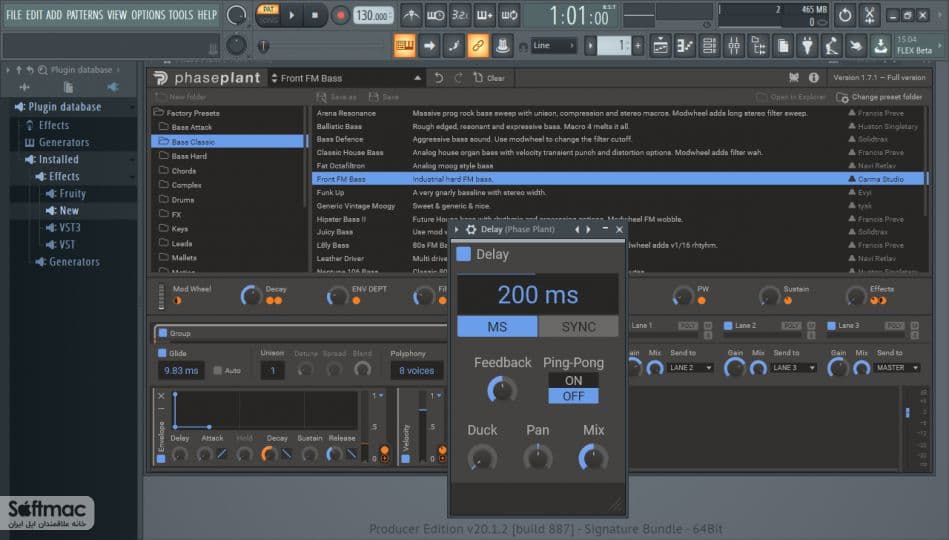Image resolution: width=949 pixels, height=540 pixels.
Task: Toggle the Delay enable blue square
Action: coord(464,254)
